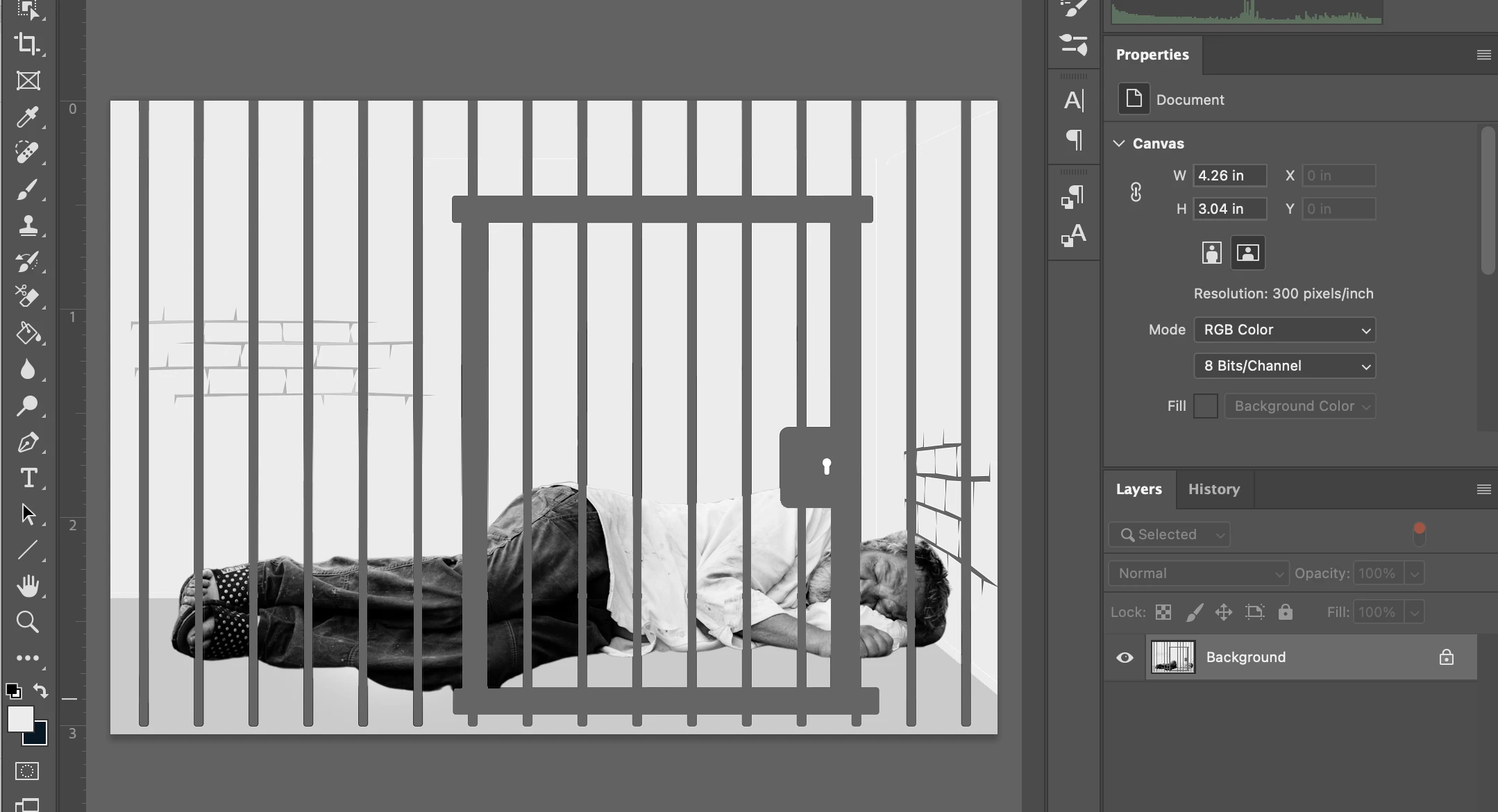This screenshot has height=812, width=1498.
Task: Click the canvas width input field
Action: click(1229, 176)
